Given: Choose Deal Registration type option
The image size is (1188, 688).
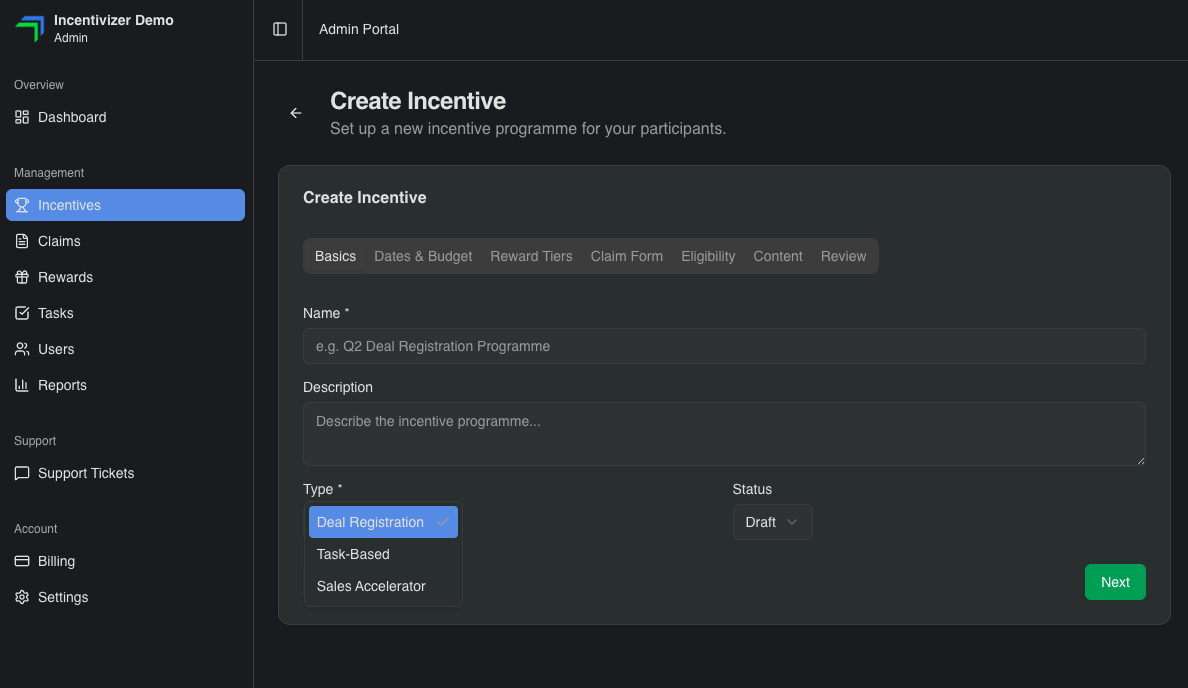Looking at the screenshot, I should 383,522.
